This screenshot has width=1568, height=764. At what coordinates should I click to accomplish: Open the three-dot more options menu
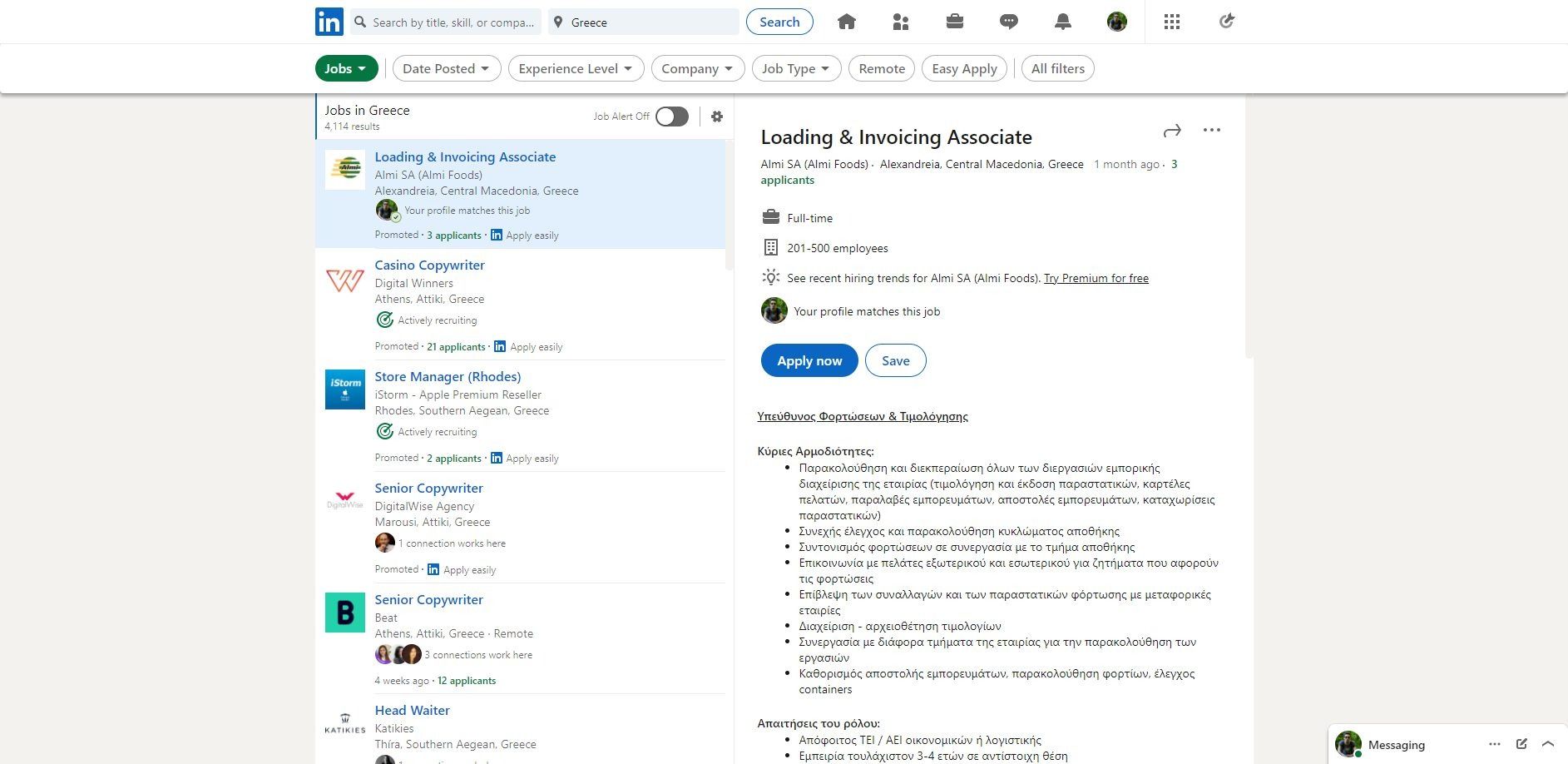(x=1212, y=130)
